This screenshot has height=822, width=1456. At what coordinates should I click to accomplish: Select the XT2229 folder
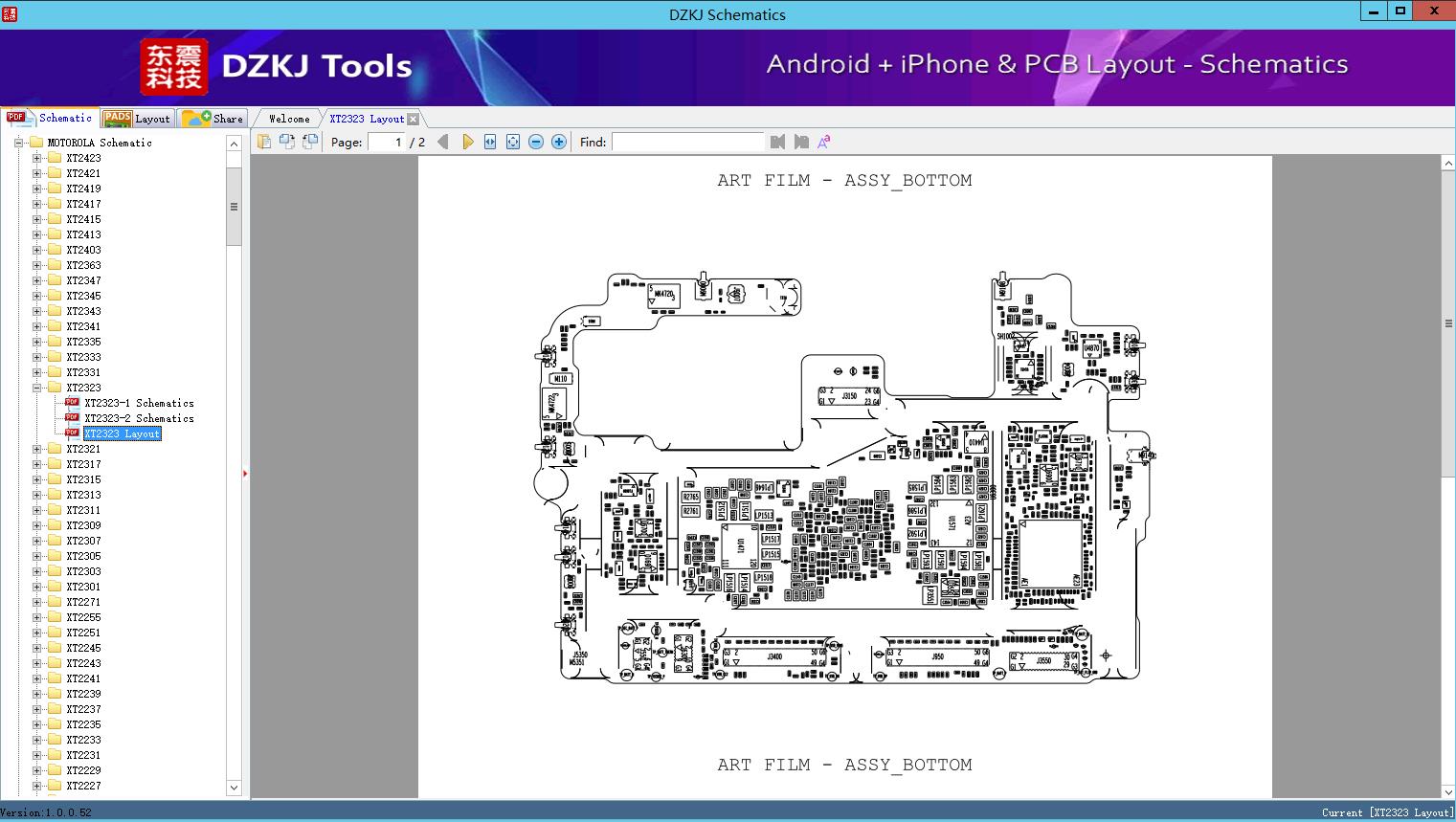click(x=83, y=770)
